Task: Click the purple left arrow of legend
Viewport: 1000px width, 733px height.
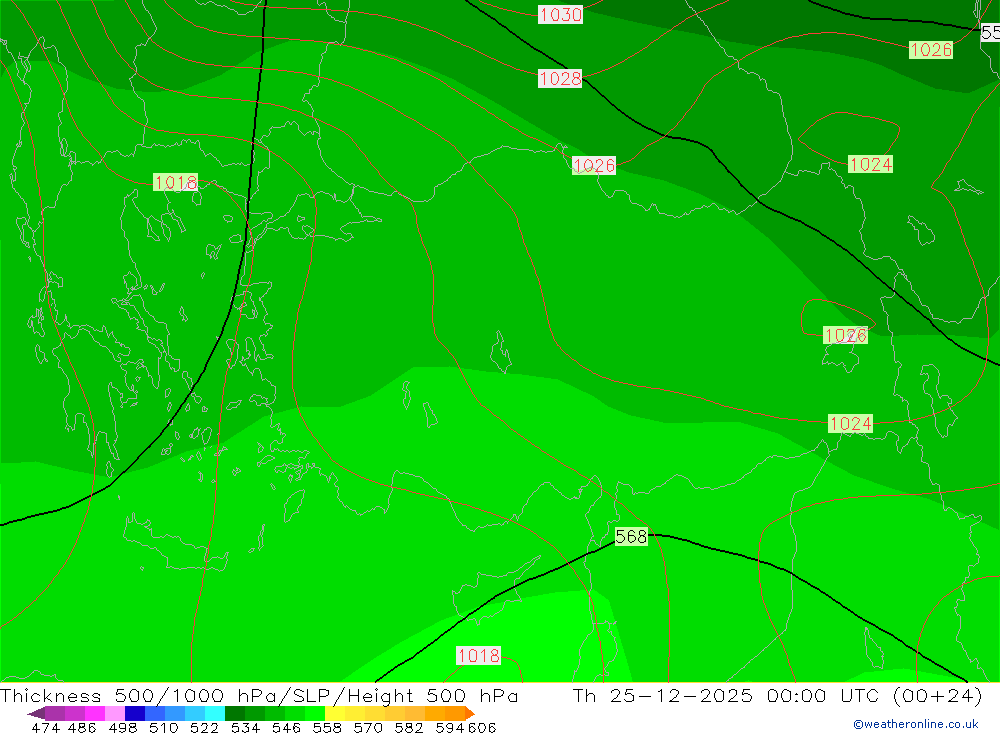Action: point(36,713)
